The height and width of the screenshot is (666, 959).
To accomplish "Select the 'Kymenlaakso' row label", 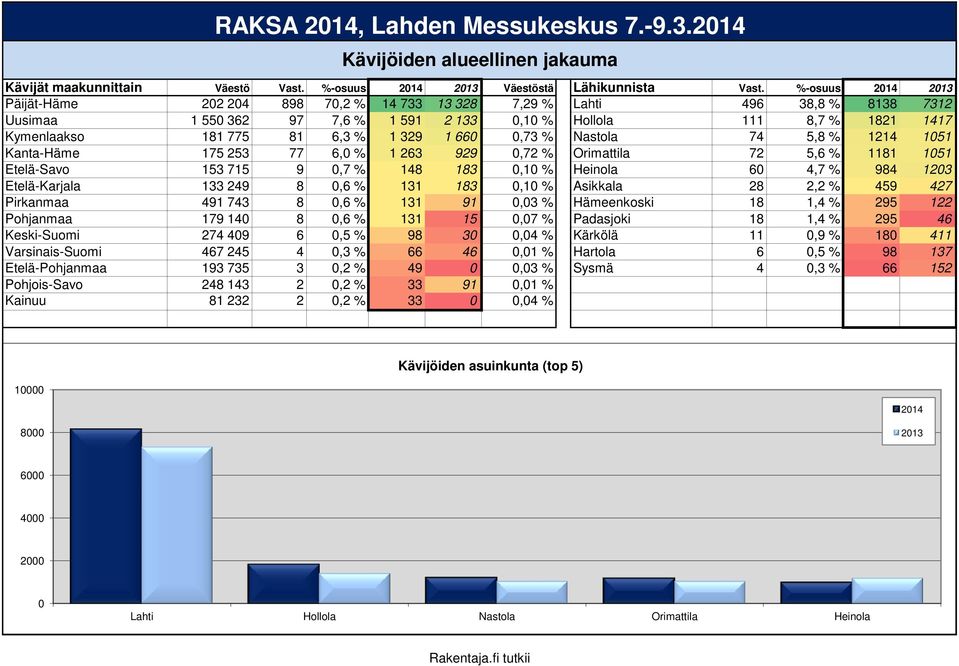I will [45, 137].
